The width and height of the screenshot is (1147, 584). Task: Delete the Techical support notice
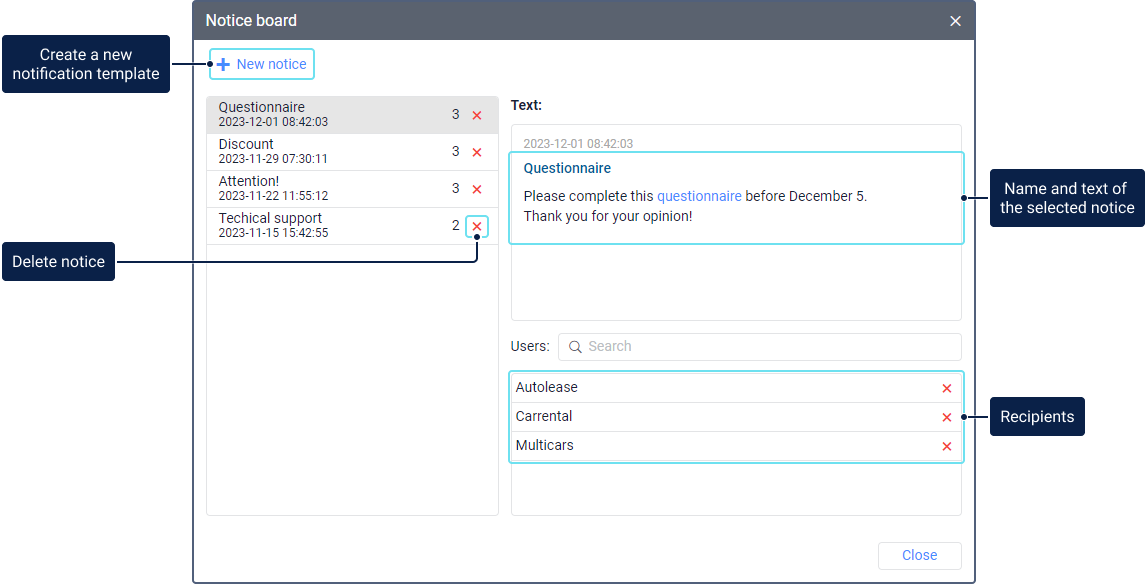click(x=477, y=226)
